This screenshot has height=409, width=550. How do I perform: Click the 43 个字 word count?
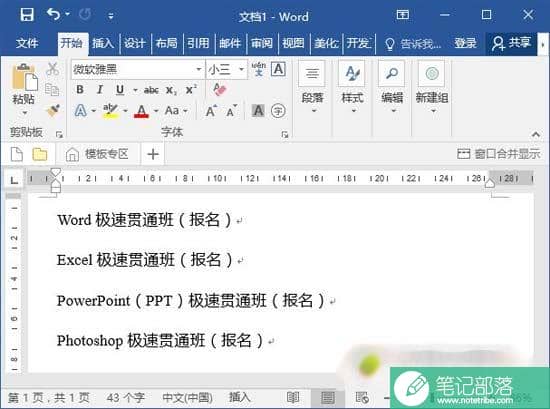pyautogui.click(x=126, y=397)
